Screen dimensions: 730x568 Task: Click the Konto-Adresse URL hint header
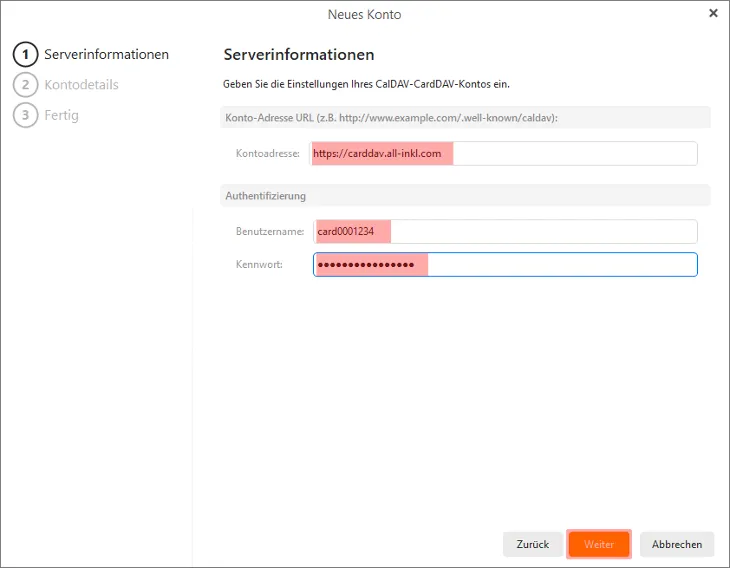pyautogui.click(x=465, y=117)
